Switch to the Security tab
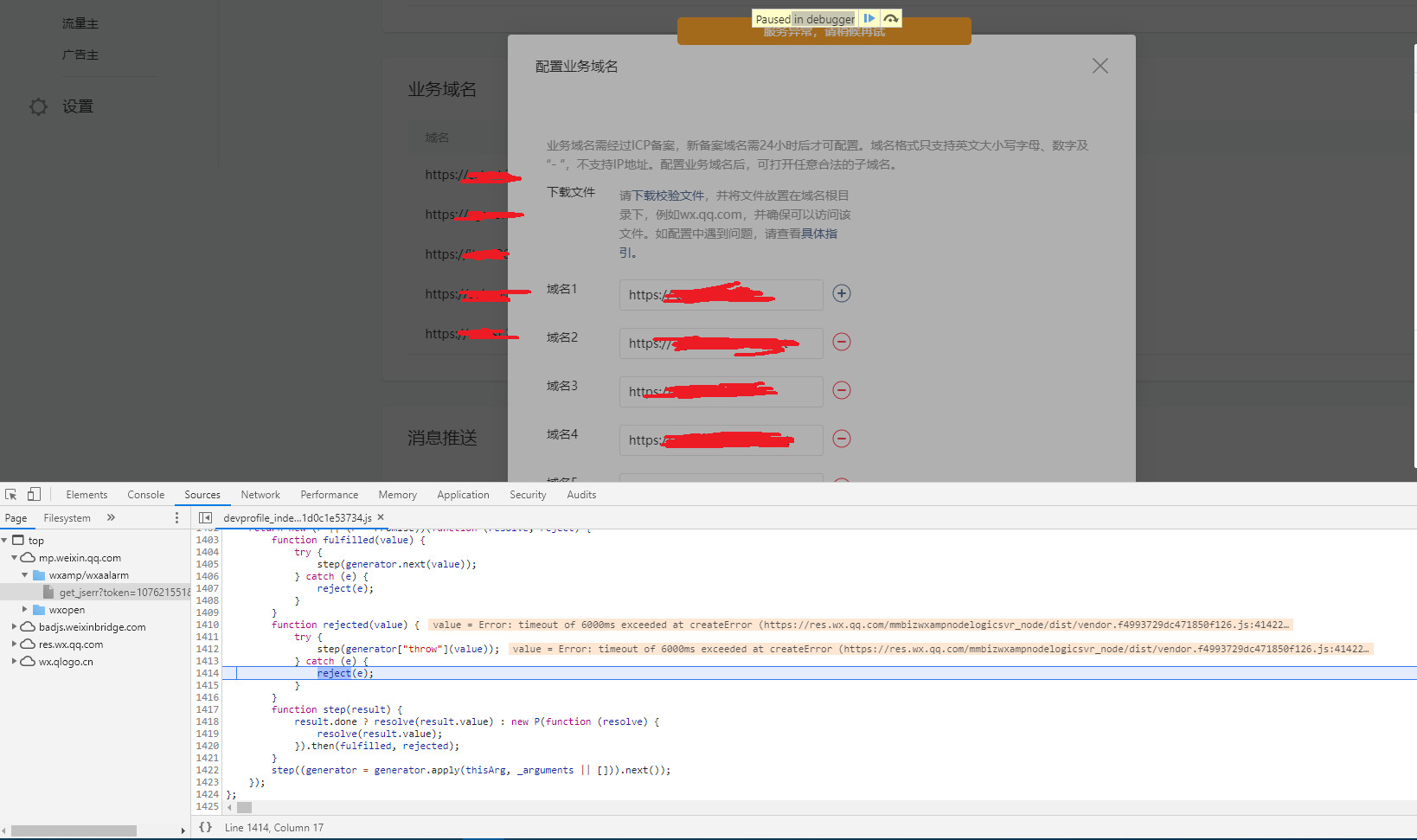Viewport: 1417px width, 840px height. click(528, 495)
